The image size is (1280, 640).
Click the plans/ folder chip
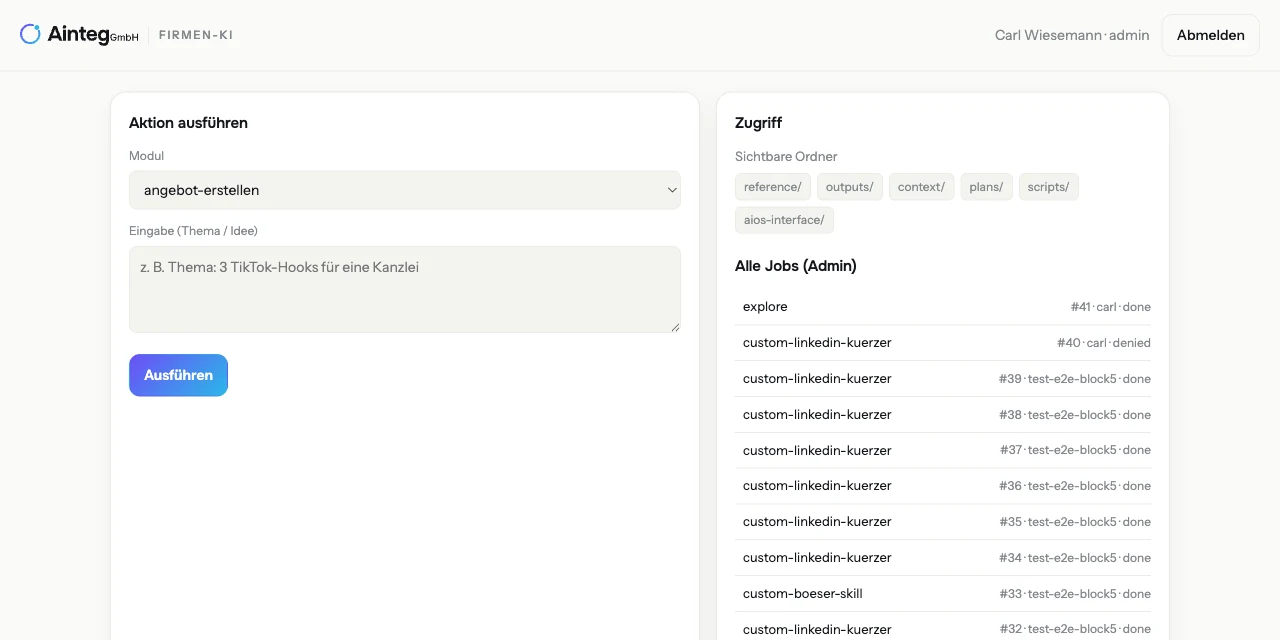click(x=986, y=187)
